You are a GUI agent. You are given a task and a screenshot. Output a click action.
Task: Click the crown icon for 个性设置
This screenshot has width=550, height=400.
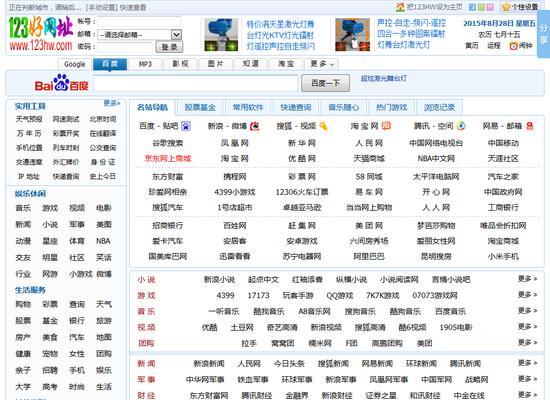(506, 7)
